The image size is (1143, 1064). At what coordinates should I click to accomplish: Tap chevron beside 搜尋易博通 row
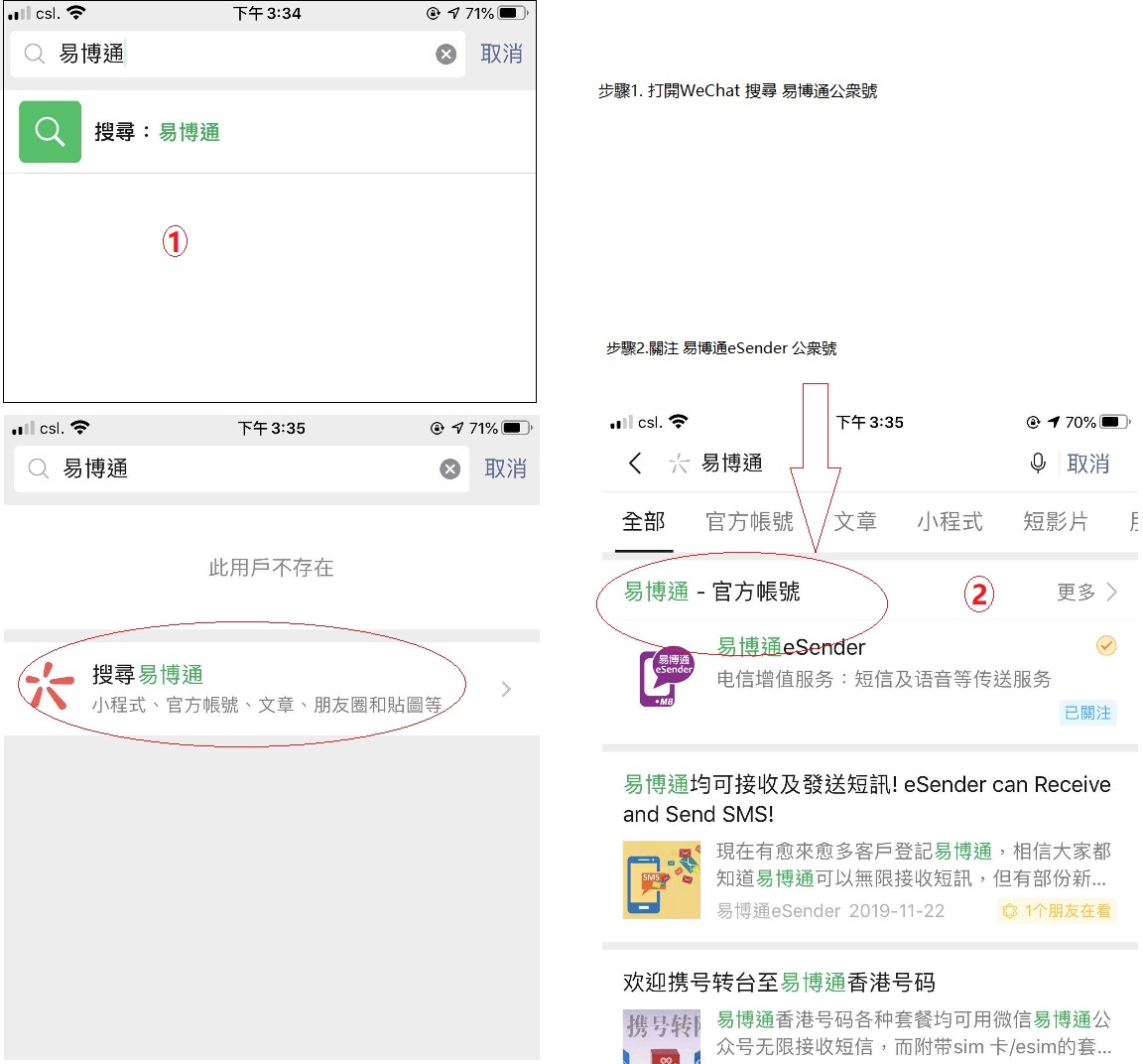click(507, 689)
